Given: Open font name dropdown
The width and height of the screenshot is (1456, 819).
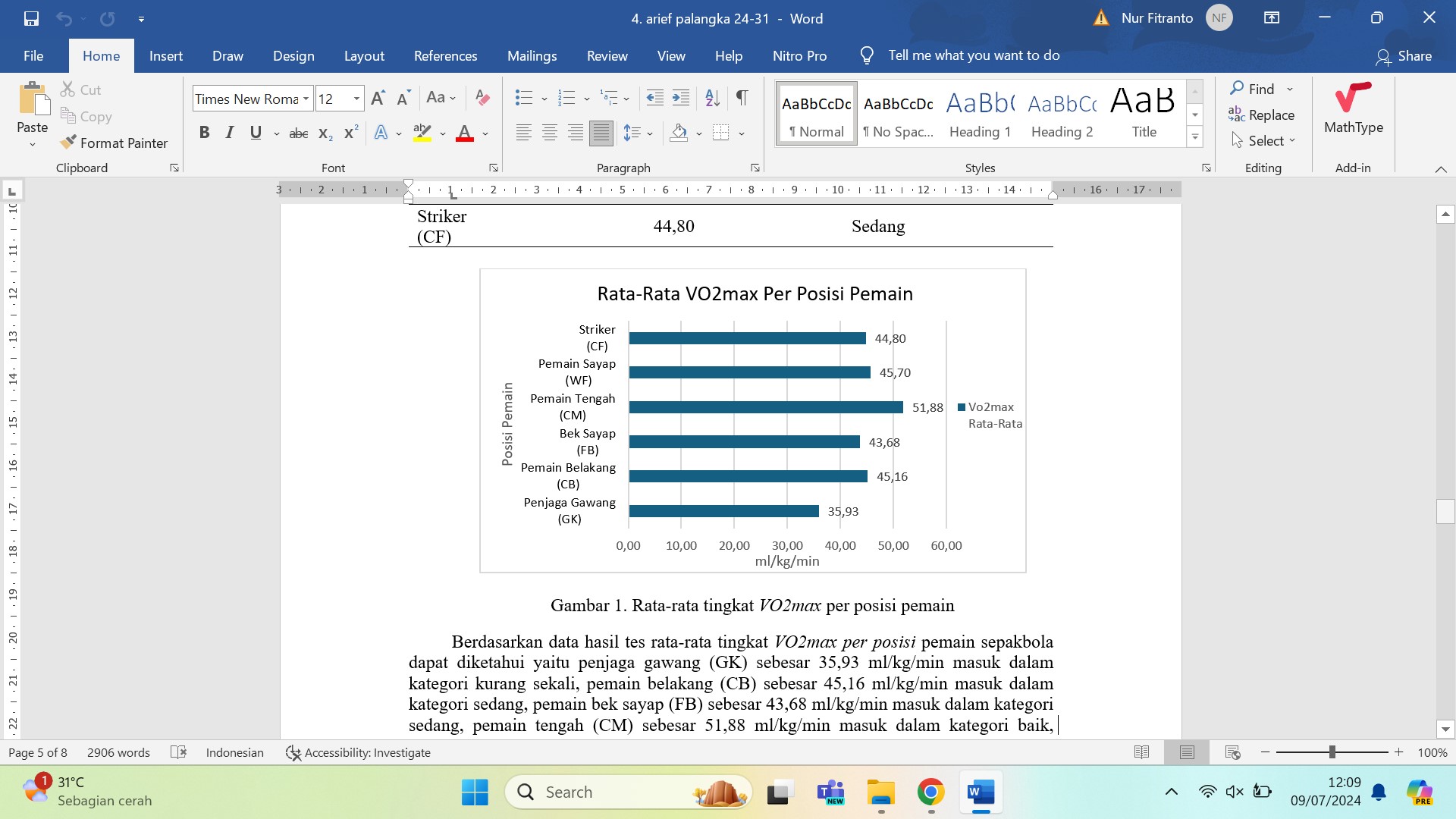Looking at the screenshot, I should tap(306, 99).
